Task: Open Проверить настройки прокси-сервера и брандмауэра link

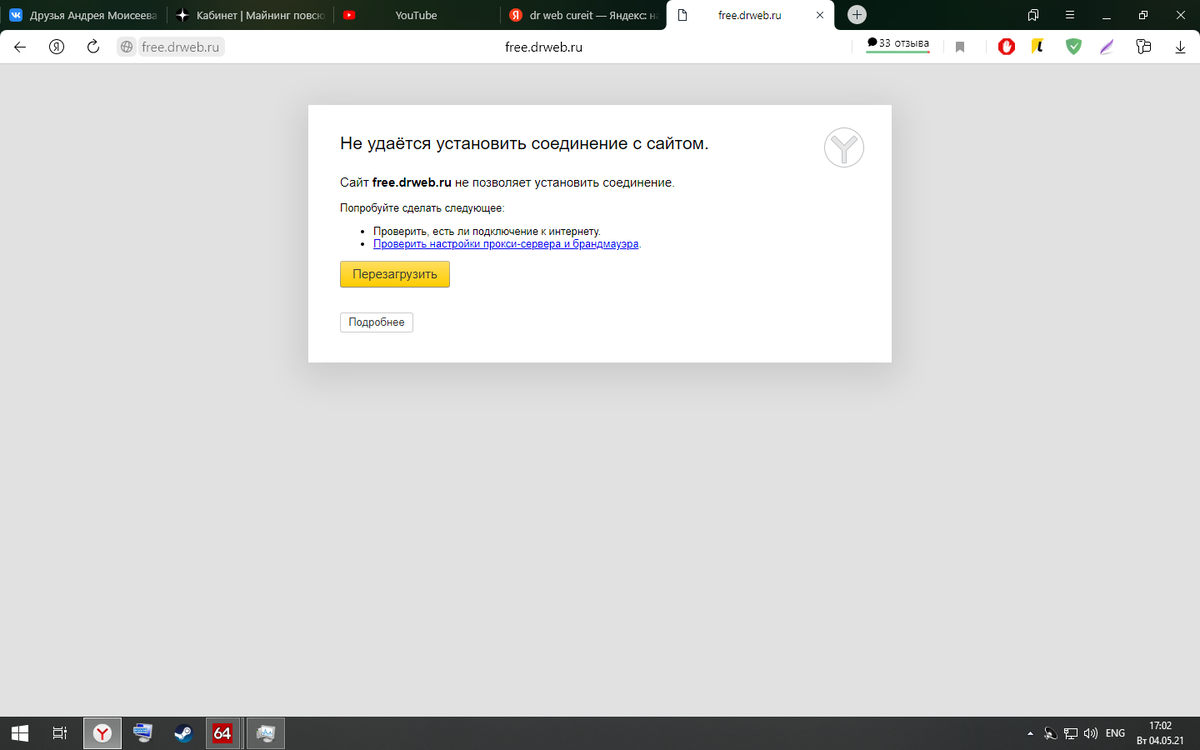Action: 506,243
